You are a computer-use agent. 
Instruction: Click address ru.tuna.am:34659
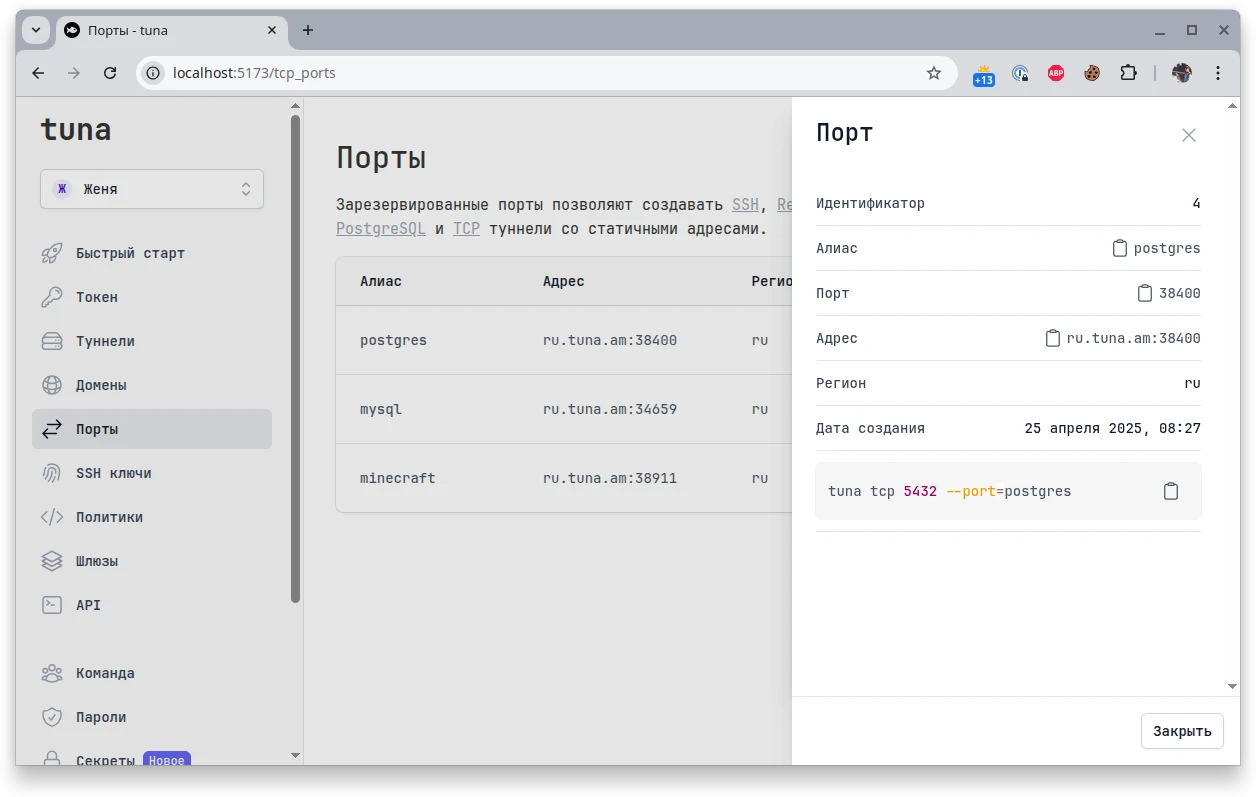click(610, 409)
